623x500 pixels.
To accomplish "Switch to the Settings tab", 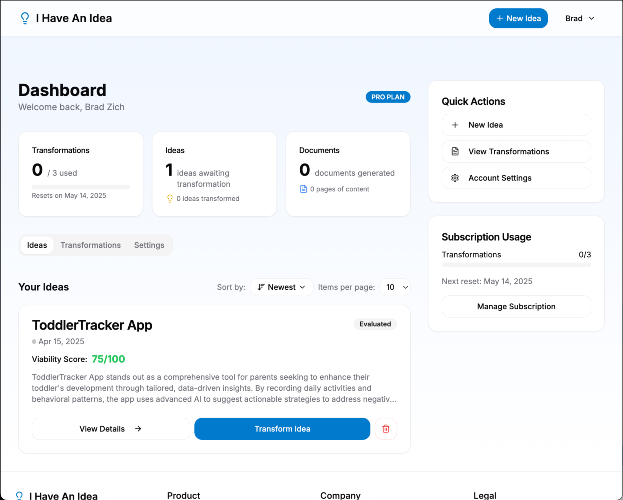I will (x=149, y=245).
